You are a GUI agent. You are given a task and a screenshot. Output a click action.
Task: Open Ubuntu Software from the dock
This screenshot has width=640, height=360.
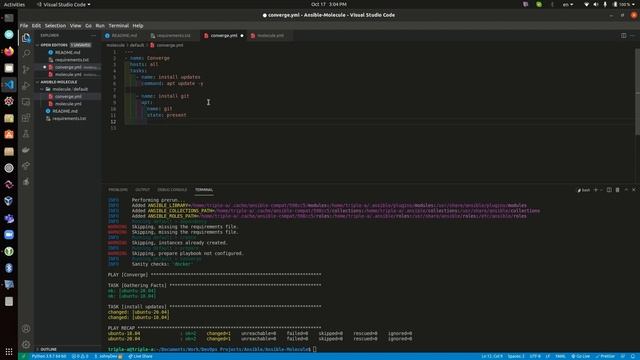9,134
